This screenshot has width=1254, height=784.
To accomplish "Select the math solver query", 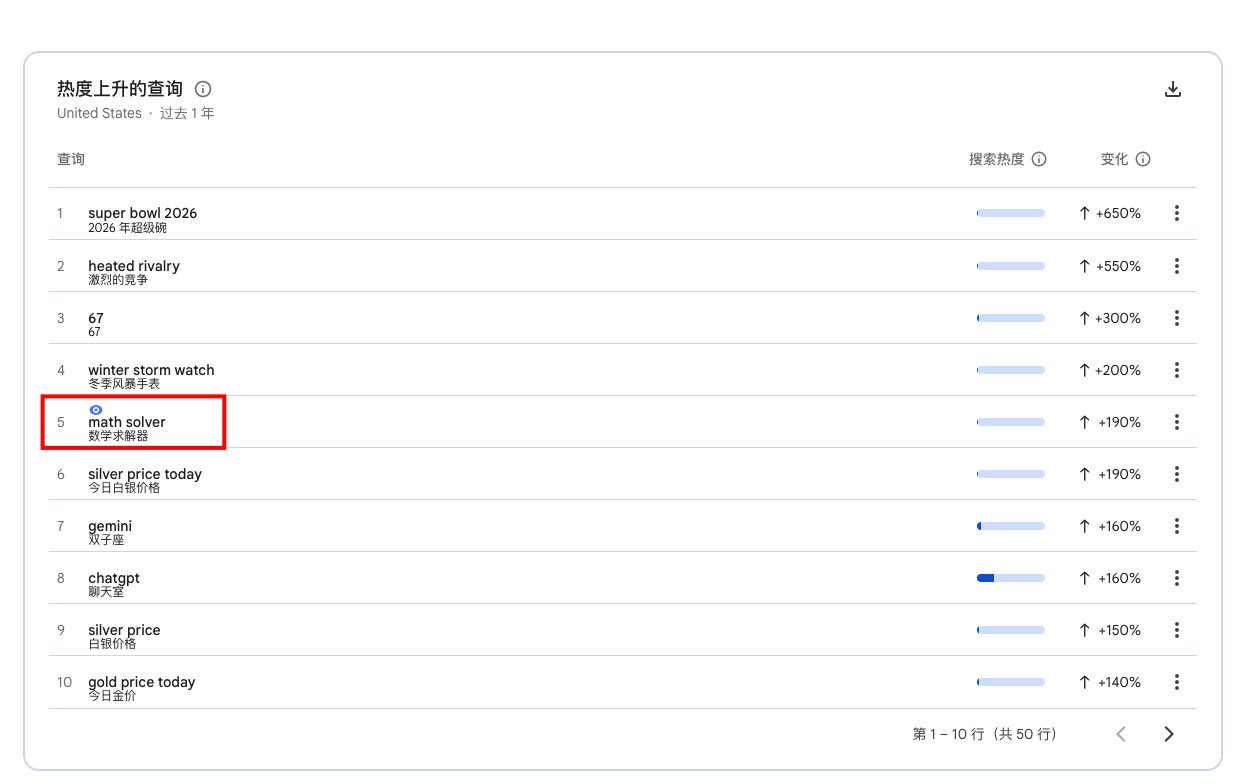I will [x=127, y=423].
